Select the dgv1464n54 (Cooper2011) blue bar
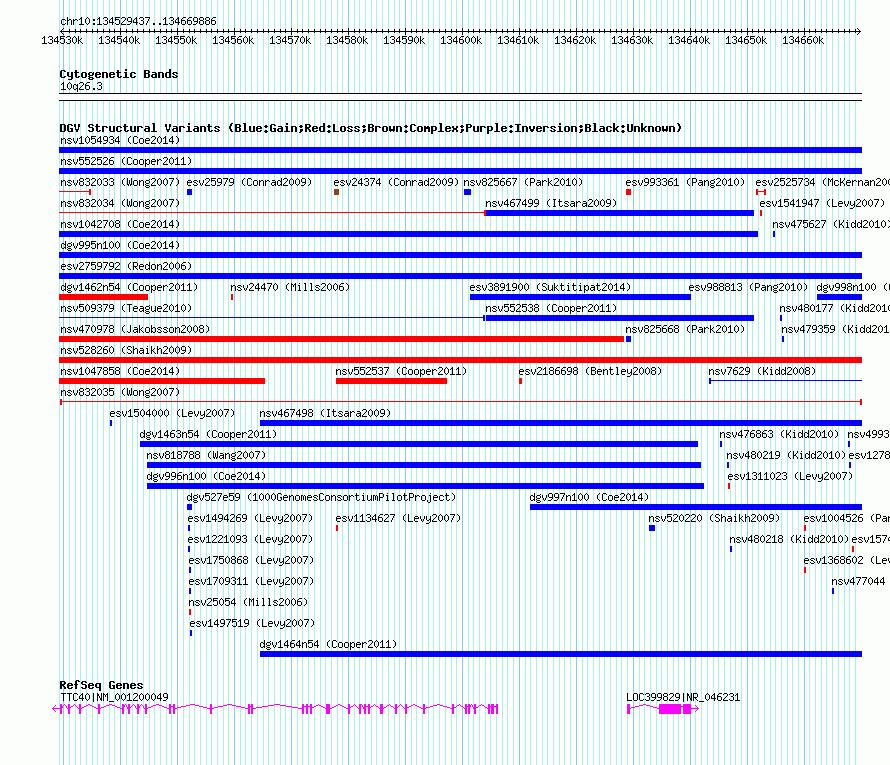Screen dimensions: 890x765 tap(561, 654)
